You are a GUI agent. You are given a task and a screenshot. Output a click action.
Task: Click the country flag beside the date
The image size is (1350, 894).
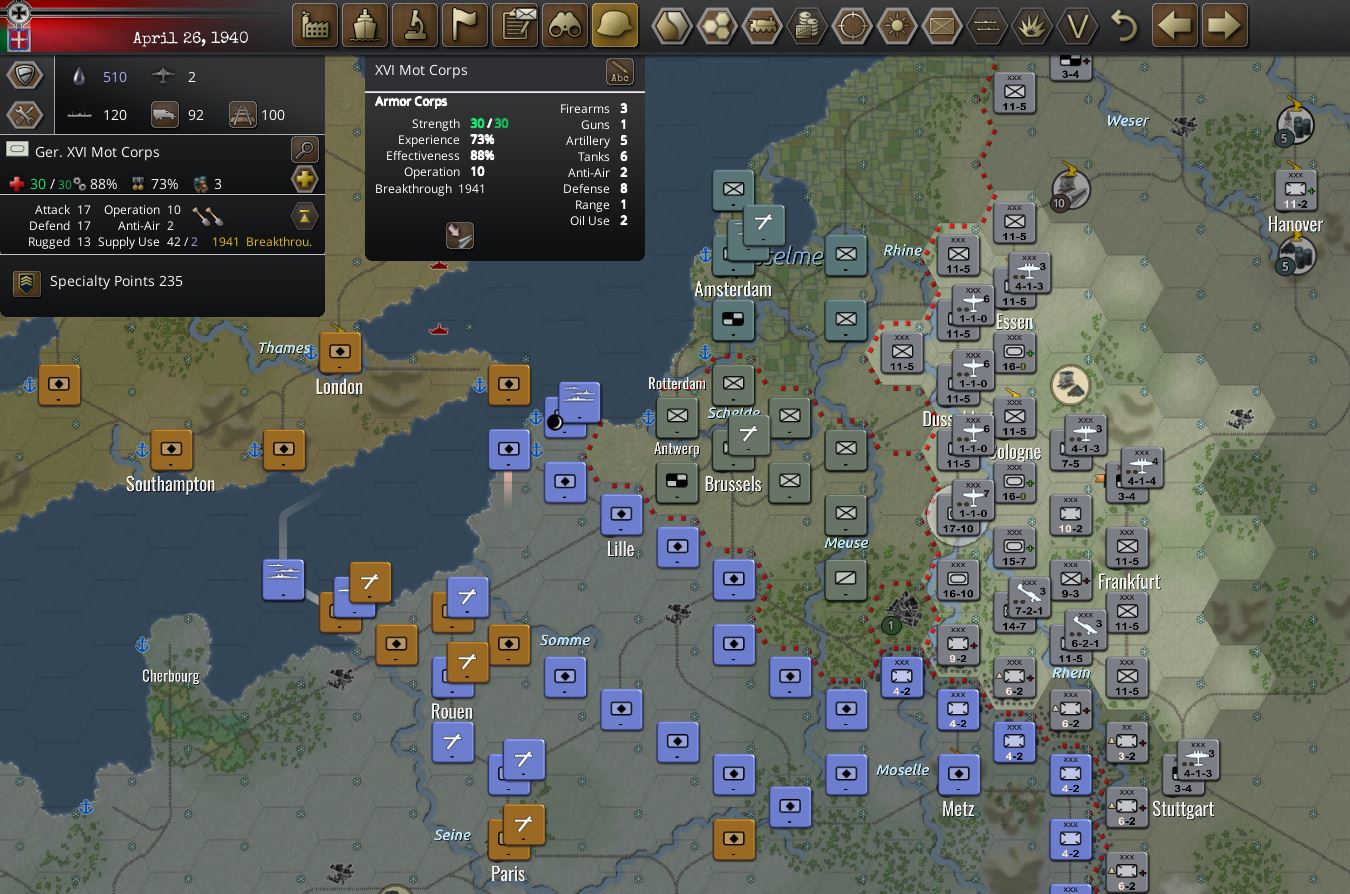pyautogui.click(x=19, y=40)
